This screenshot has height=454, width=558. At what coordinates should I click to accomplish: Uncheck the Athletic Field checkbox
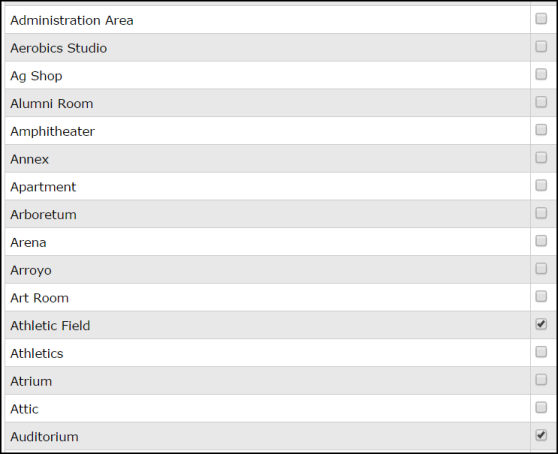pos(541,324)
